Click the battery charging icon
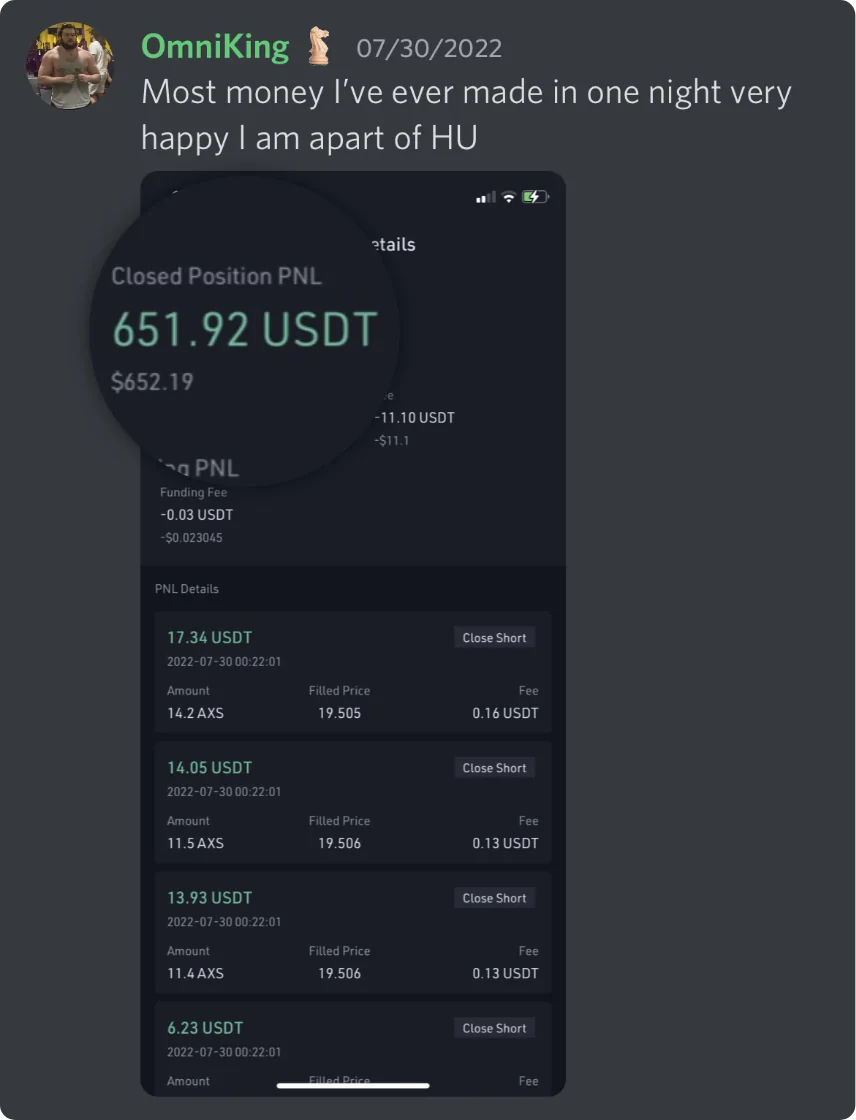The width and height of the screenshot is (856, 1120). pos(535,197)
